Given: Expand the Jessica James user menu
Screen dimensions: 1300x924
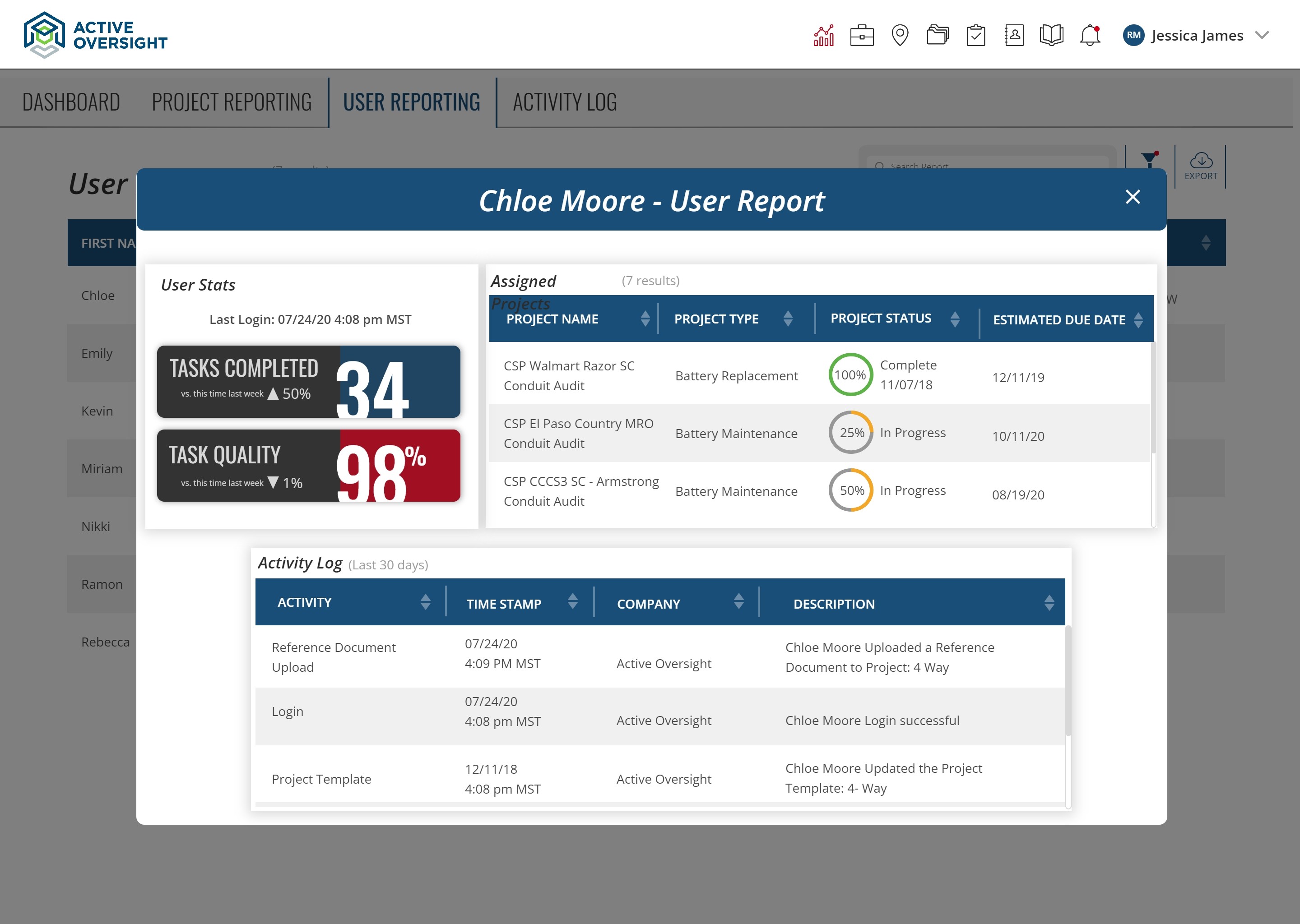Looking at the screenshot, I should point(1262,35).
